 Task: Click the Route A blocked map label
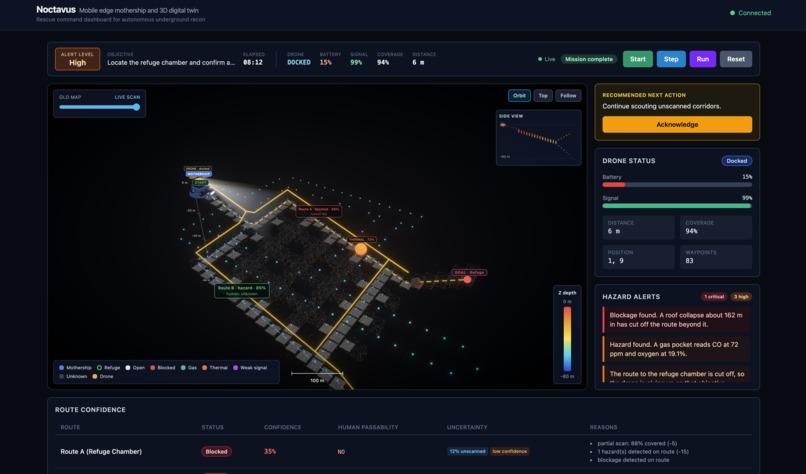coord(319,211)
